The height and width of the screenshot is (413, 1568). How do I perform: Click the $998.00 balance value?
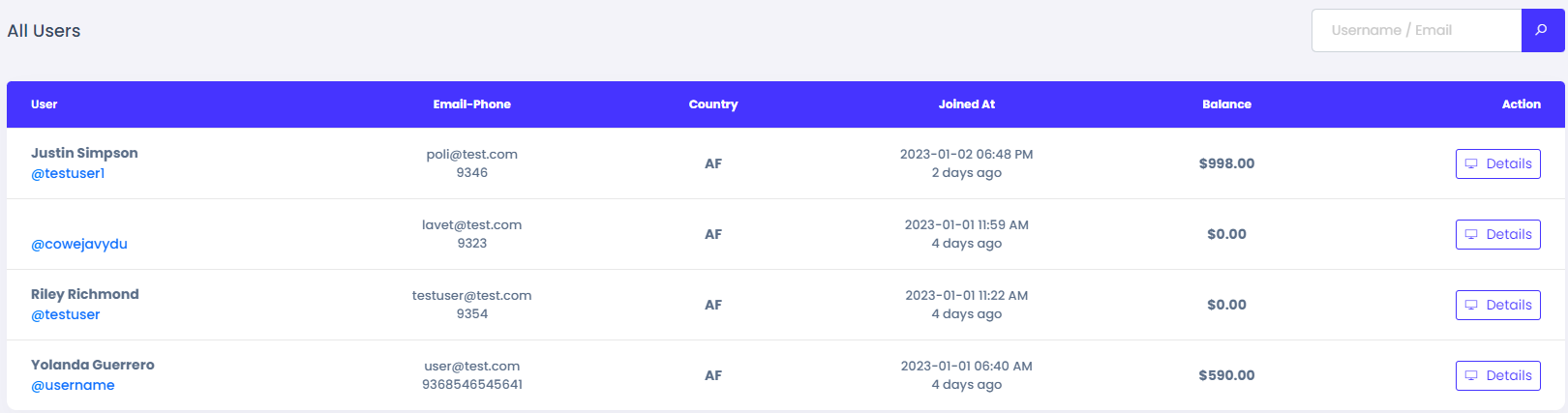(1226, 163)
